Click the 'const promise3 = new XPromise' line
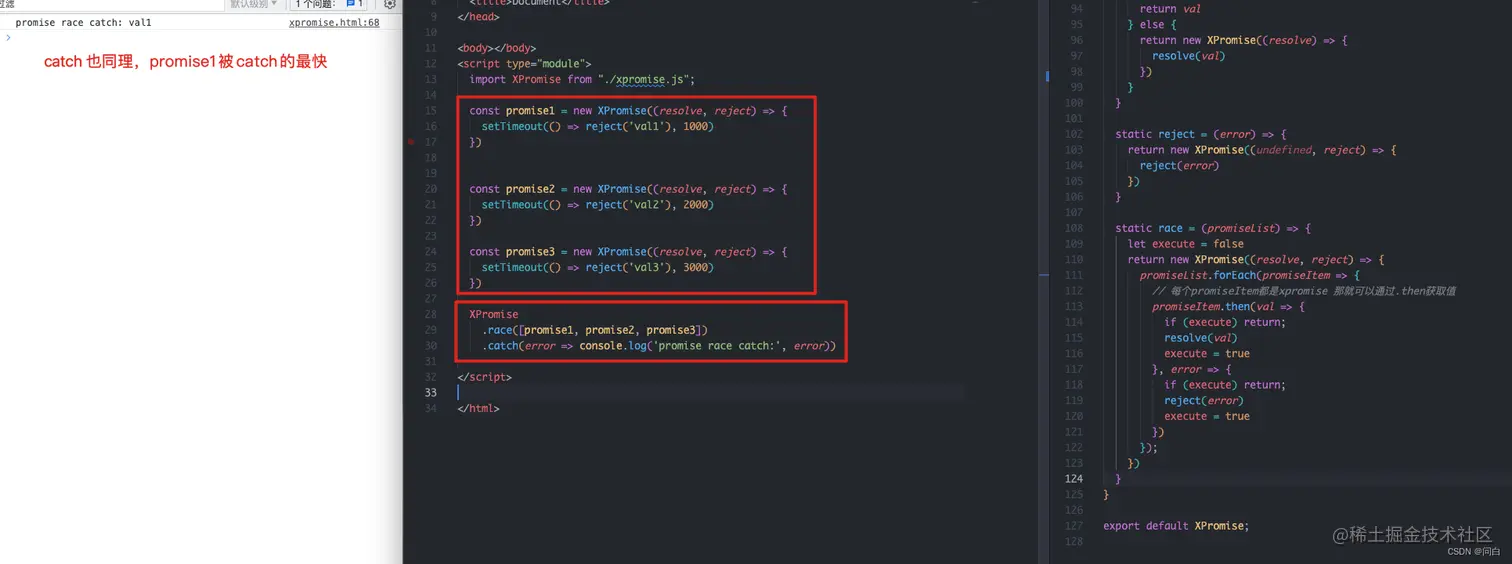This screenshot has height=564, width=1512. click(628, 252)
